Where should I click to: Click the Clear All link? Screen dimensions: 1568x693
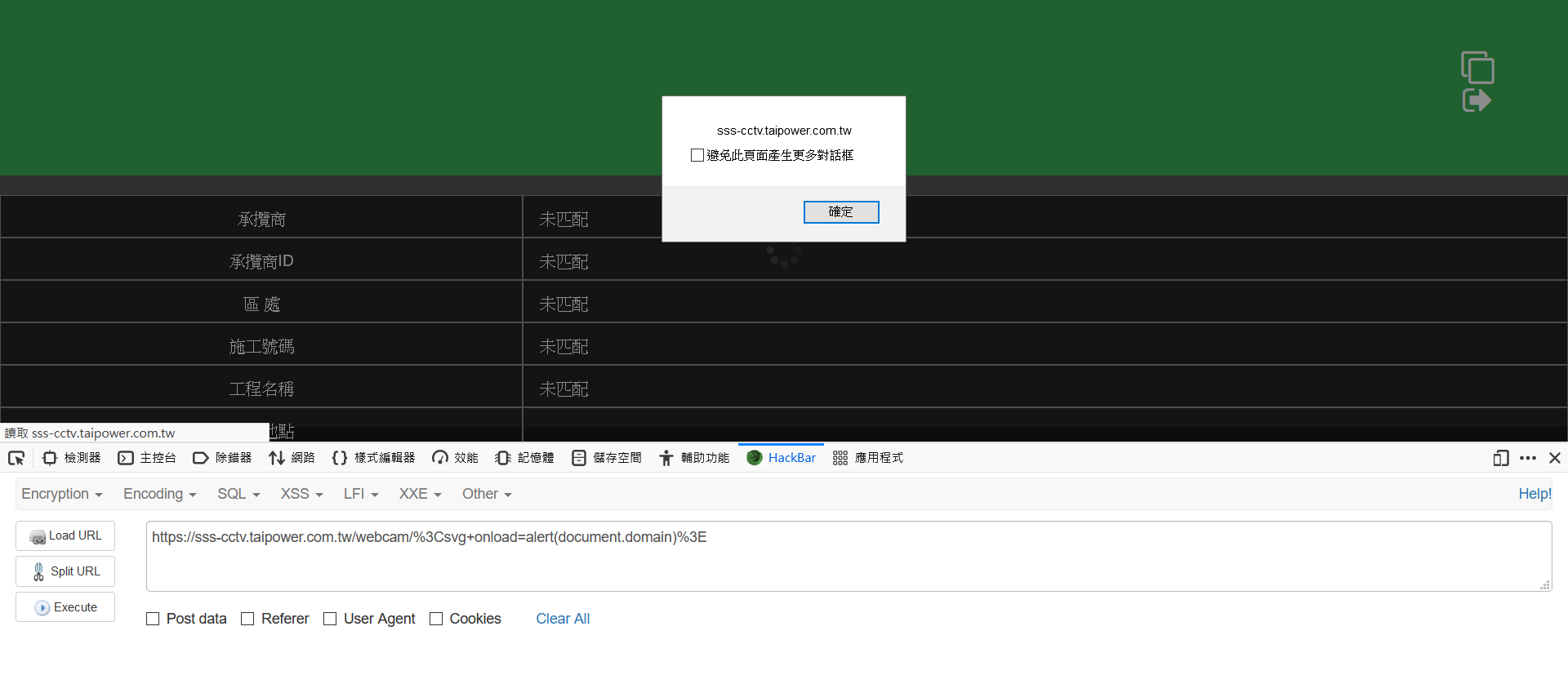click(x=563, y=619)
